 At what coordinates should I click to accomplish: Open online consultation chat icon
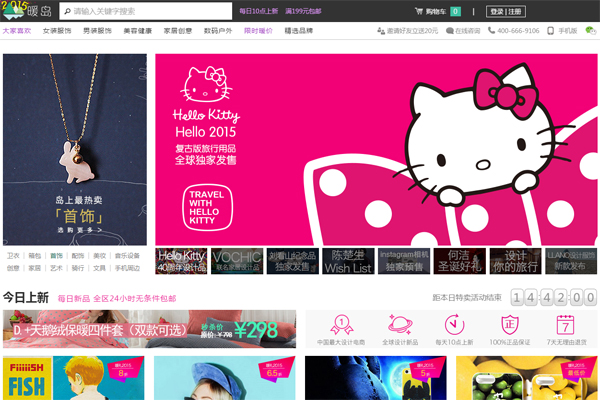point(448,31)
